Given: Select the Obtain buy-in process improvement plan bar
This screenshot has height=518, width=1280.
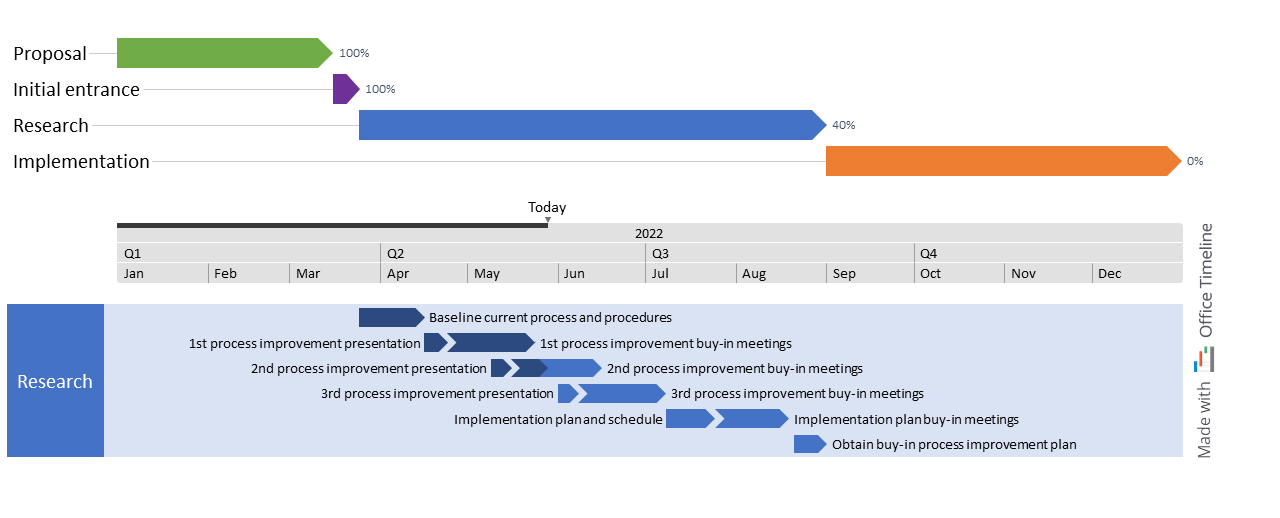Looking at the screenshot, I should pyautogui.click(x=809, y=444).
